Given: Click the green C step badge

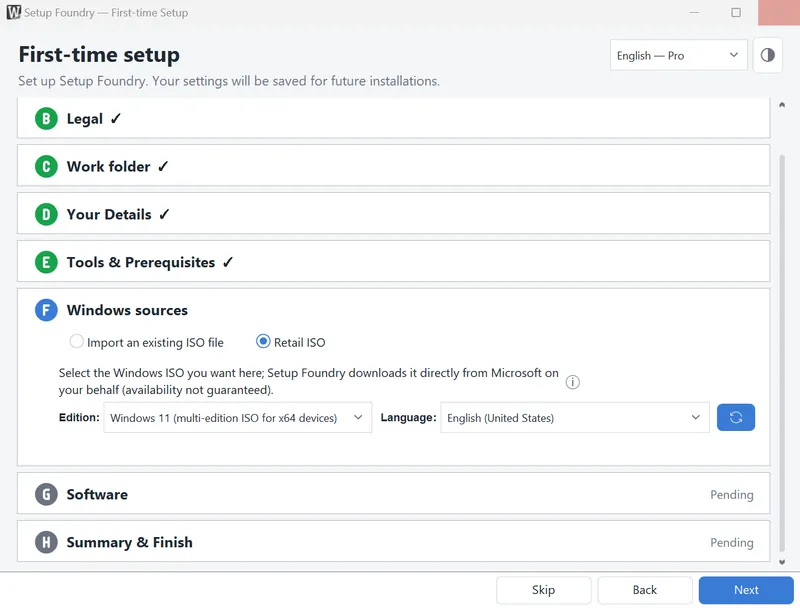Looking at the screenshot, I should click(46, 167).
